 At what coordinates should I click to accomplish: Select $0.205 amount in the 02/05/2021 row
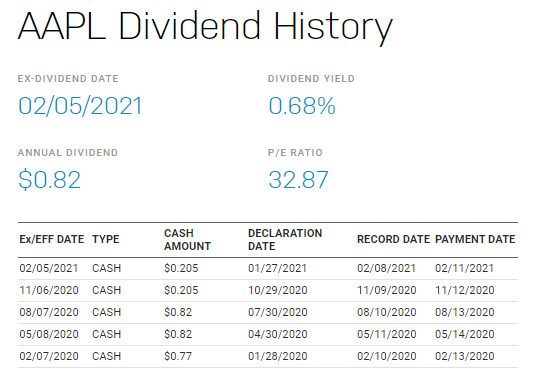181,268
